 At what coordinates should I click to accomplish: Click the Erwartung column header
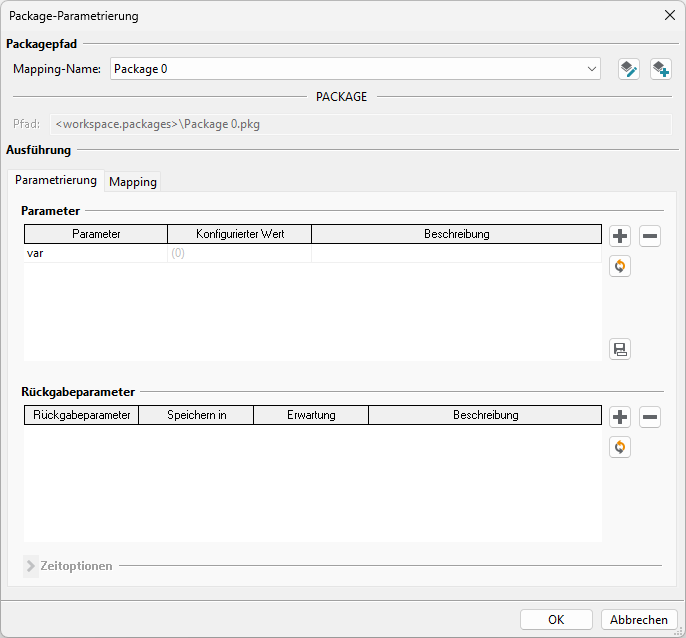click(311, 415)
